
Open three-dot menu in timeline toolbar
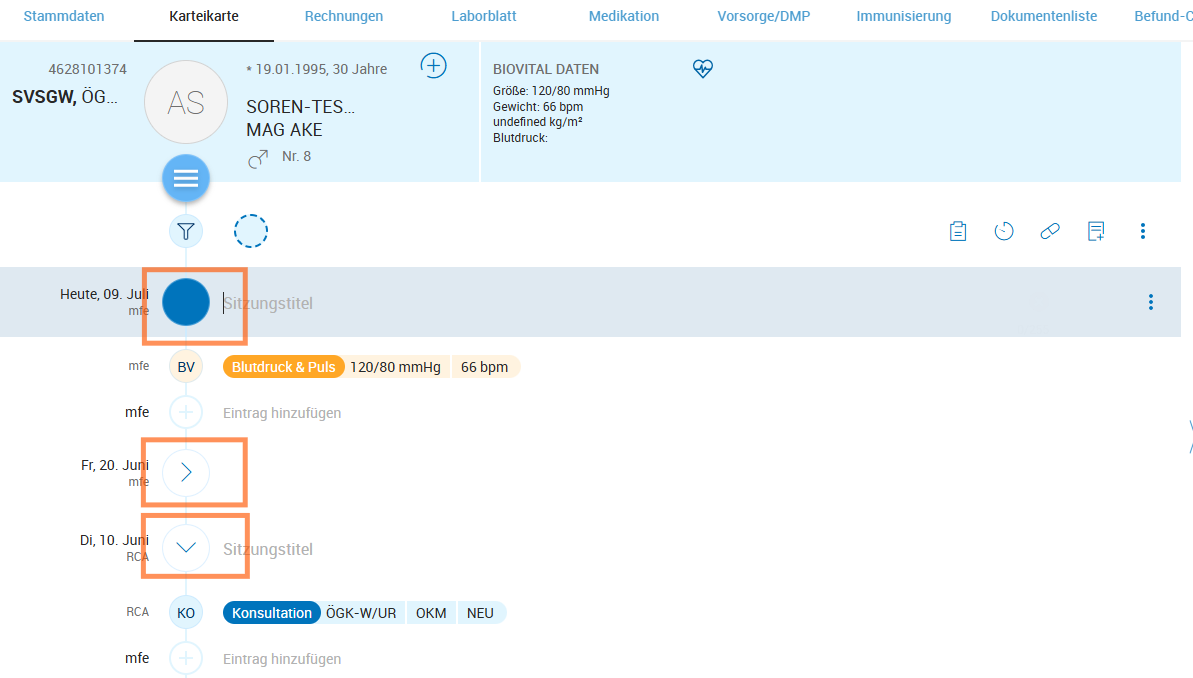1143,232
